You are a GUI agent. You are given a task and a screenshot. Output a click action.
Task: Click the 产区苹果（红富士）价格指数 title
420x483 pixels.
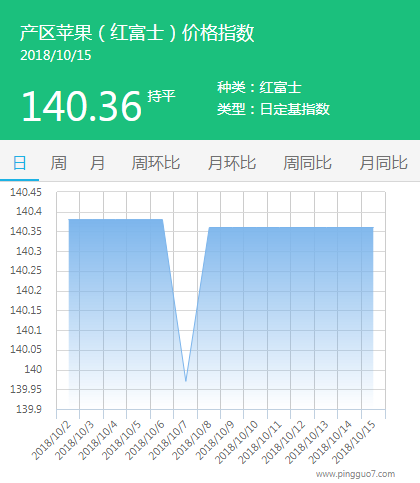coord(137,33)
